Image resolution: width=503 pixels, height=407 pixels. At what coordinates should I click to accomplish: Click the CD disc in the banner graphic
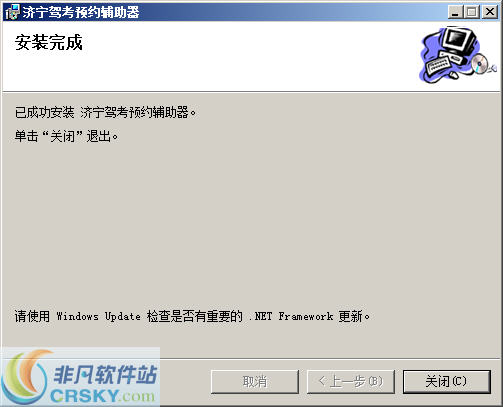point(480,63)
